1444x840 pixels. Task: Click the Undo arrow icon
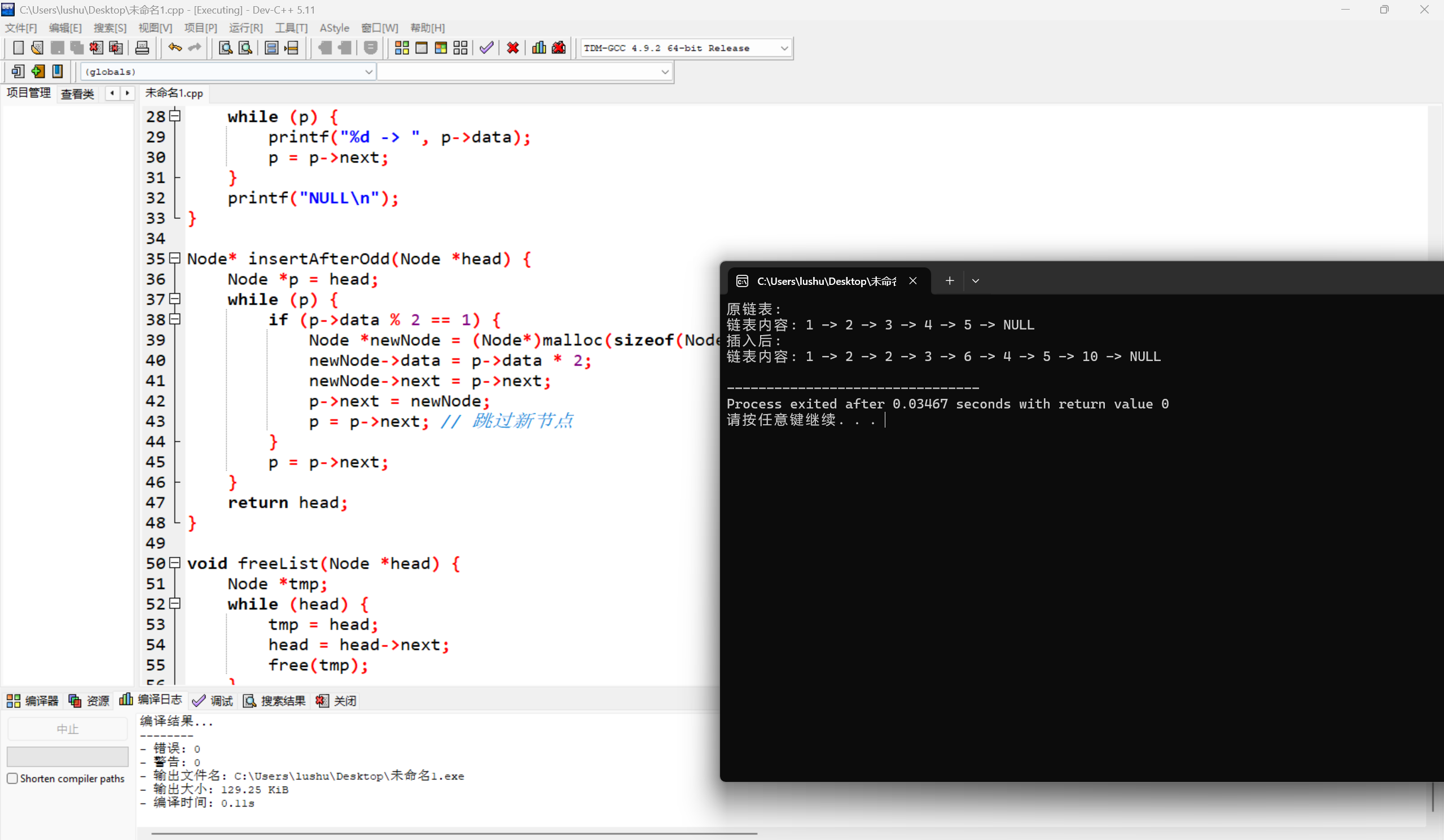pyautogui.click(x=175, y=48)
